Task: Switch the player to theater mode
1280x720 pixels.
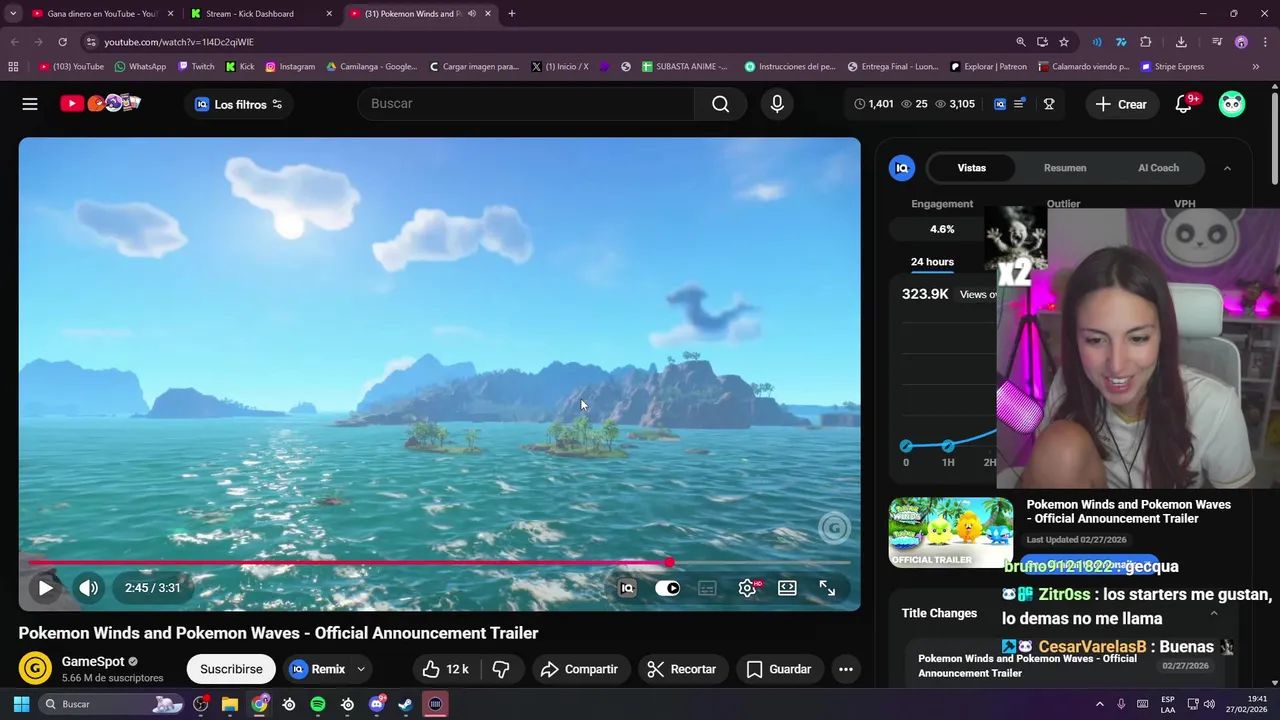Action: click(787, 588)
